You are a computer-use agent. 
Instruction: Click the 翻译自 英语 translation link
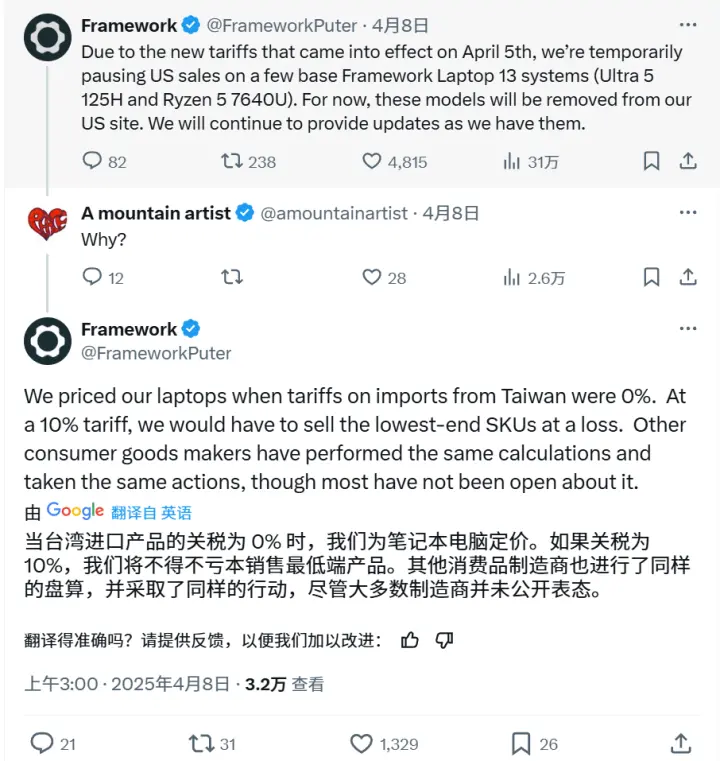pyautogui.click(x=151, y=512)
